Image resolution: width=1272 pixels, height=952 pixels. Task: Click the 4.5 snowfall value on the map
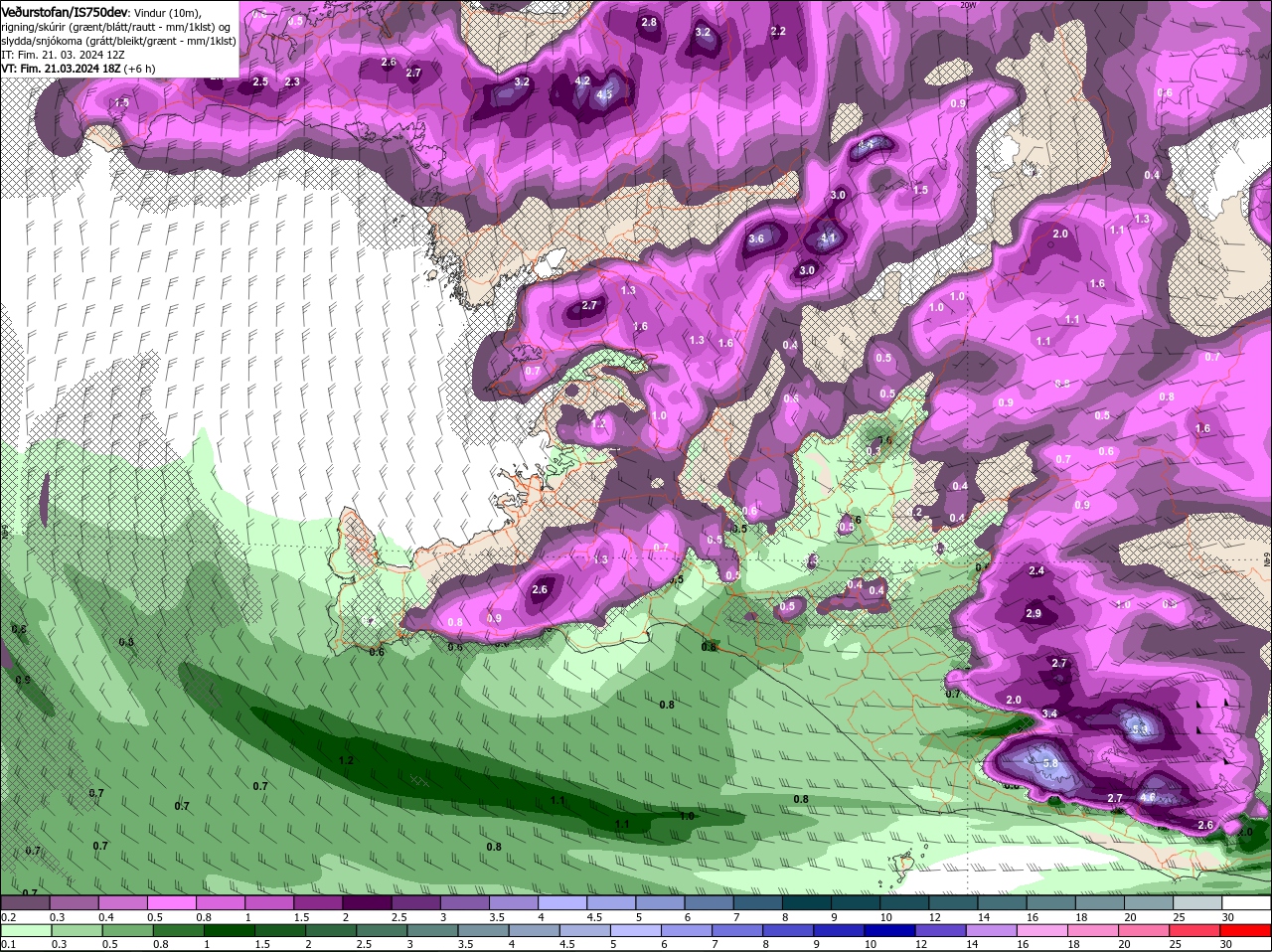coord(604,95)
